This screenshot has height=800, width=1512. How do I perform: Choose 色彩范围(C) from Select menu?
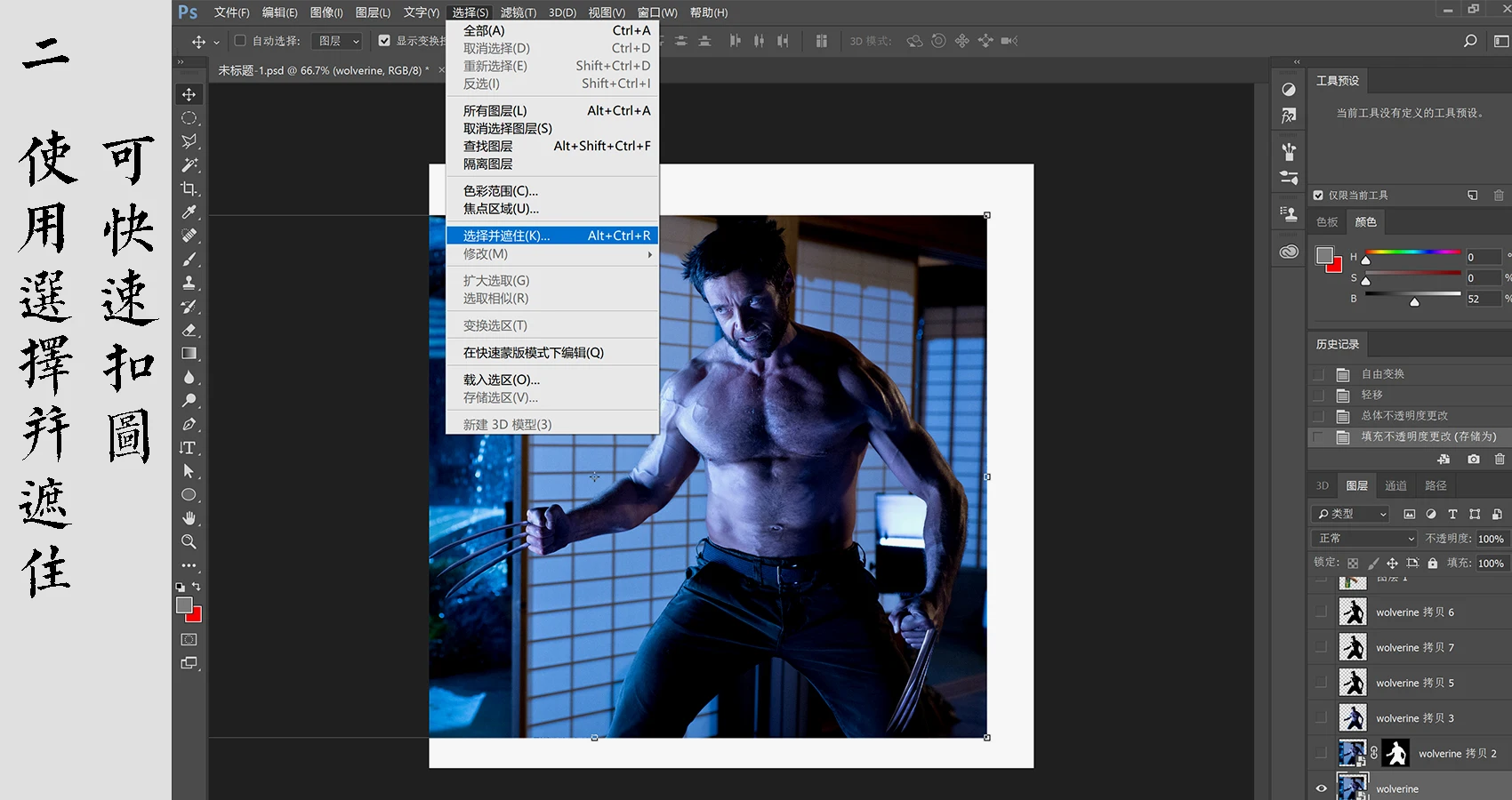(552, 191)
